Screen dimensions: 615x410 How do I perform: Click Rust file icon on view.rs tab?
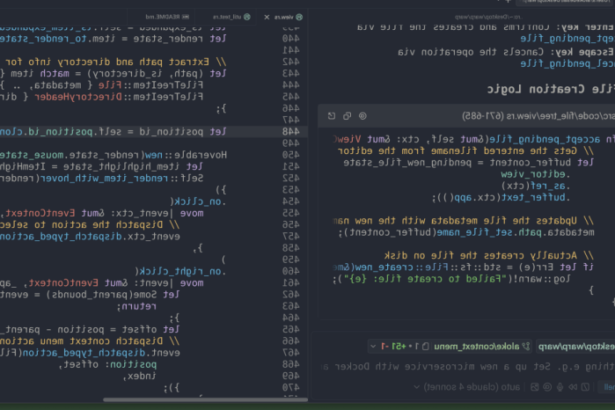tap(299, 17)
